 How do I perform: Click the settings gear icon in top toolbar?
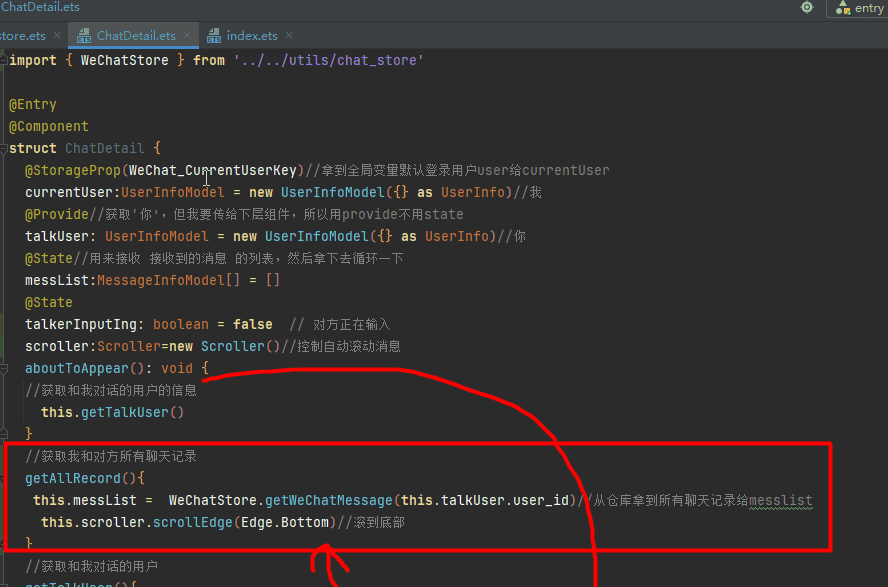point(807,8)
